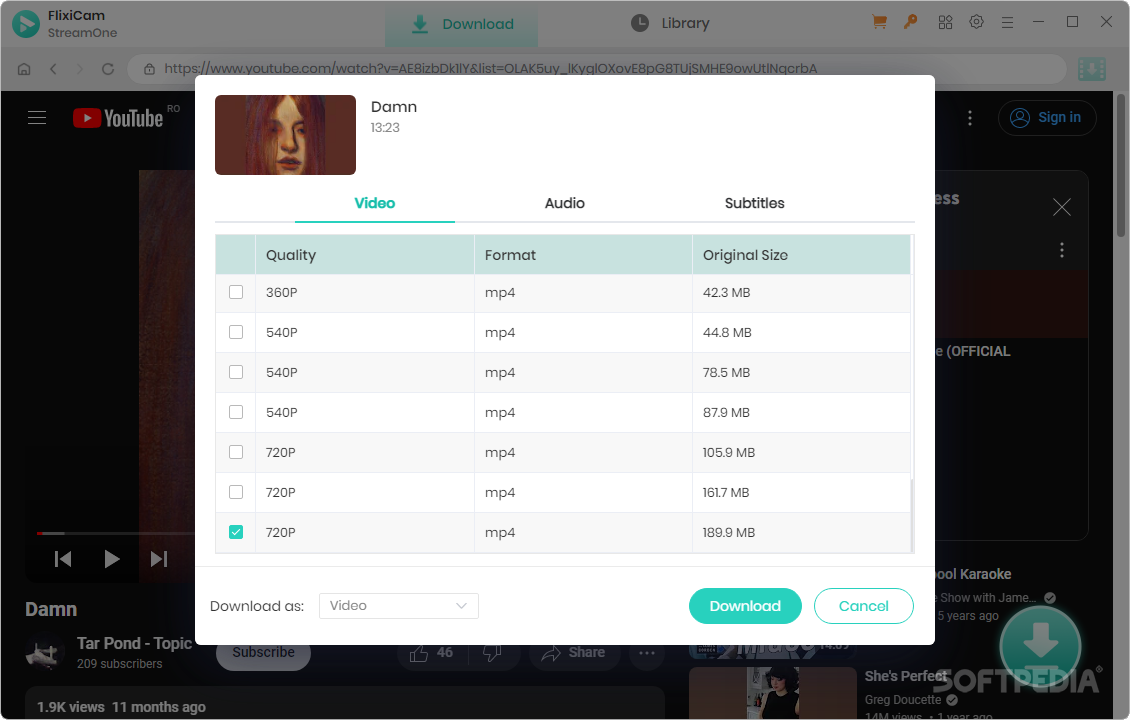
Task: Click the Original Size column header
Action: tap(801, 255)
